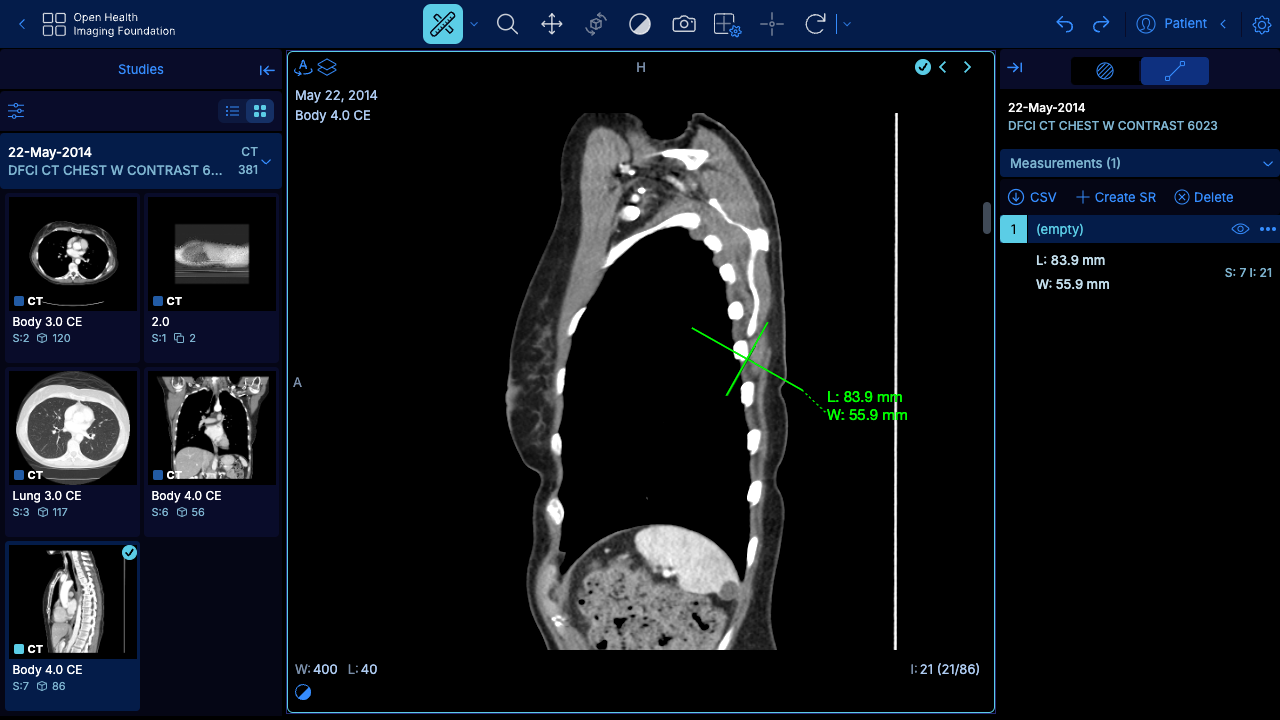Click the undo arrow icon
Viewport: 1280px width, 720px height.
(x=1065, y=24)
